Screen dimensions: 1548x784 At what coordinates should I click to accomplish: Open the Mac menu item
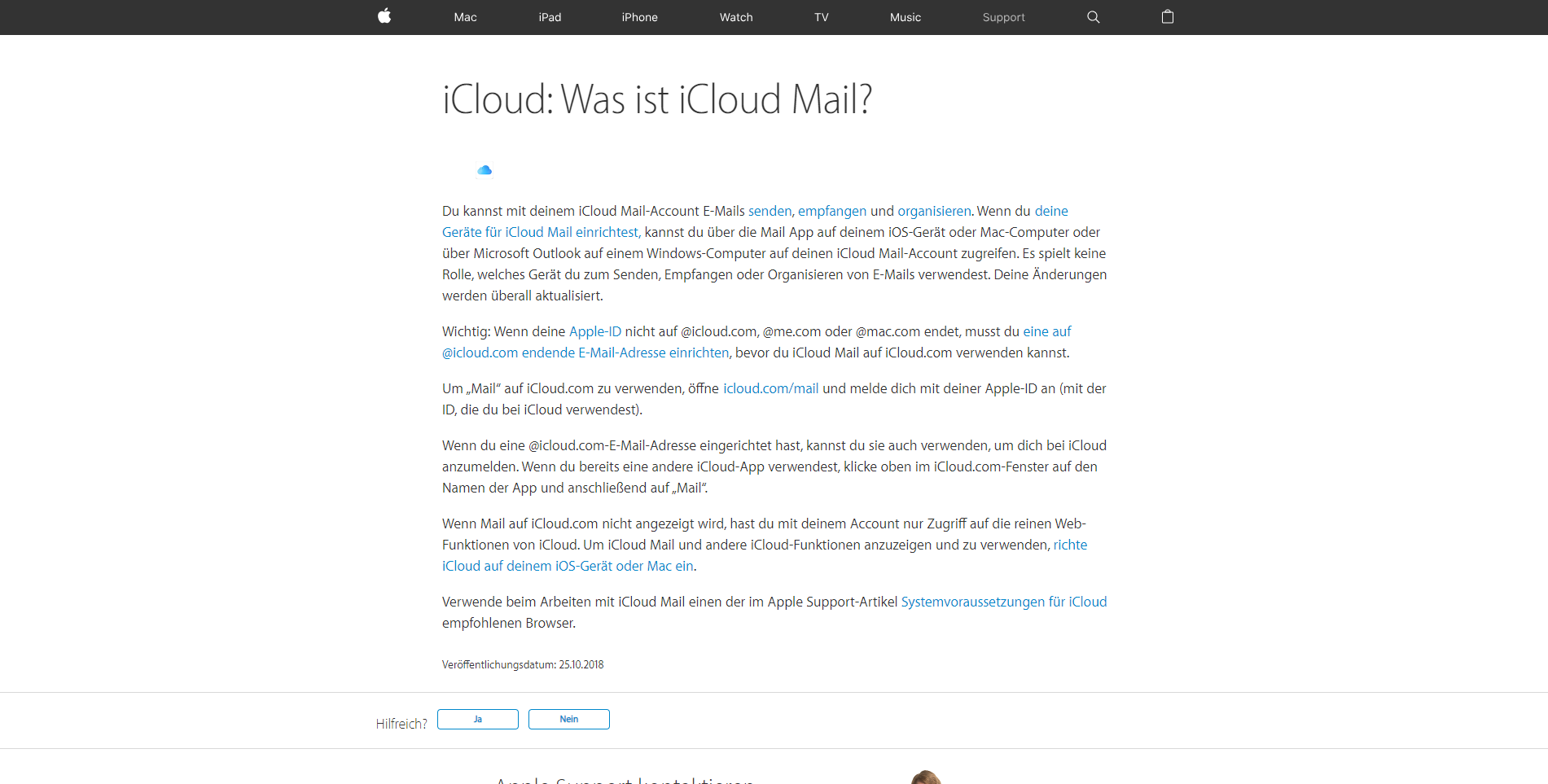(x=465, y=17)
